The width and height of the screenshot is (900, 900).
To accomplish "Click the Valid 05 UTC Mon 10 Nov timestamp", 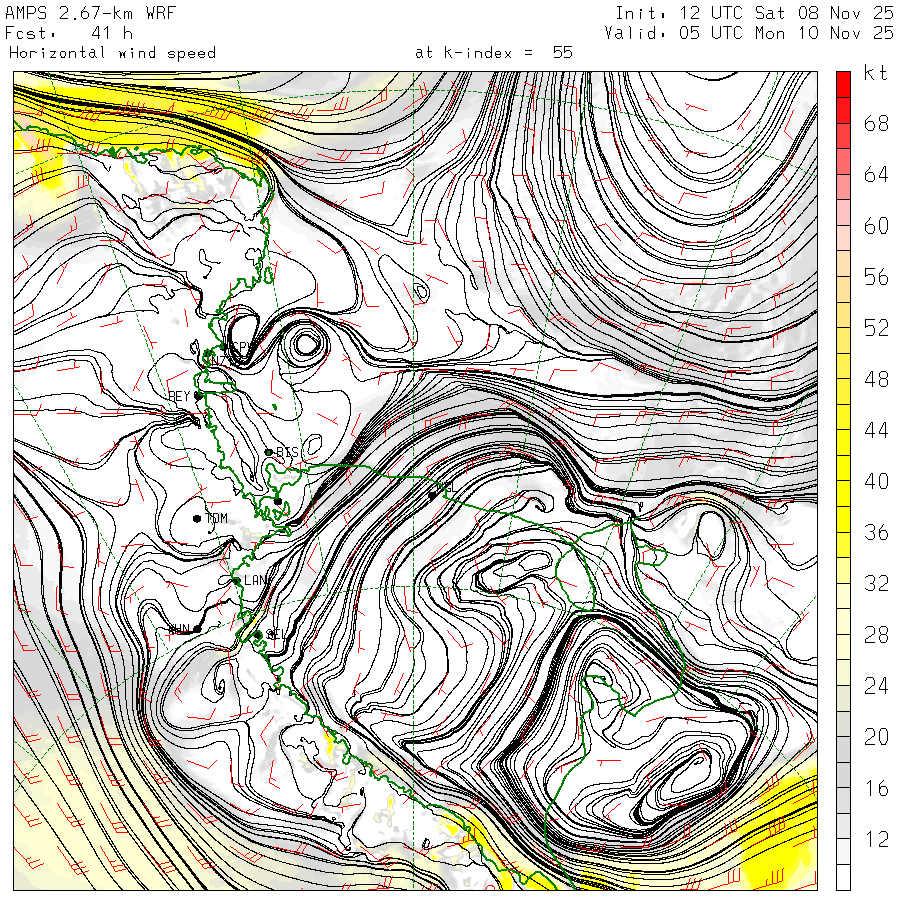I will tap(749, 33).
